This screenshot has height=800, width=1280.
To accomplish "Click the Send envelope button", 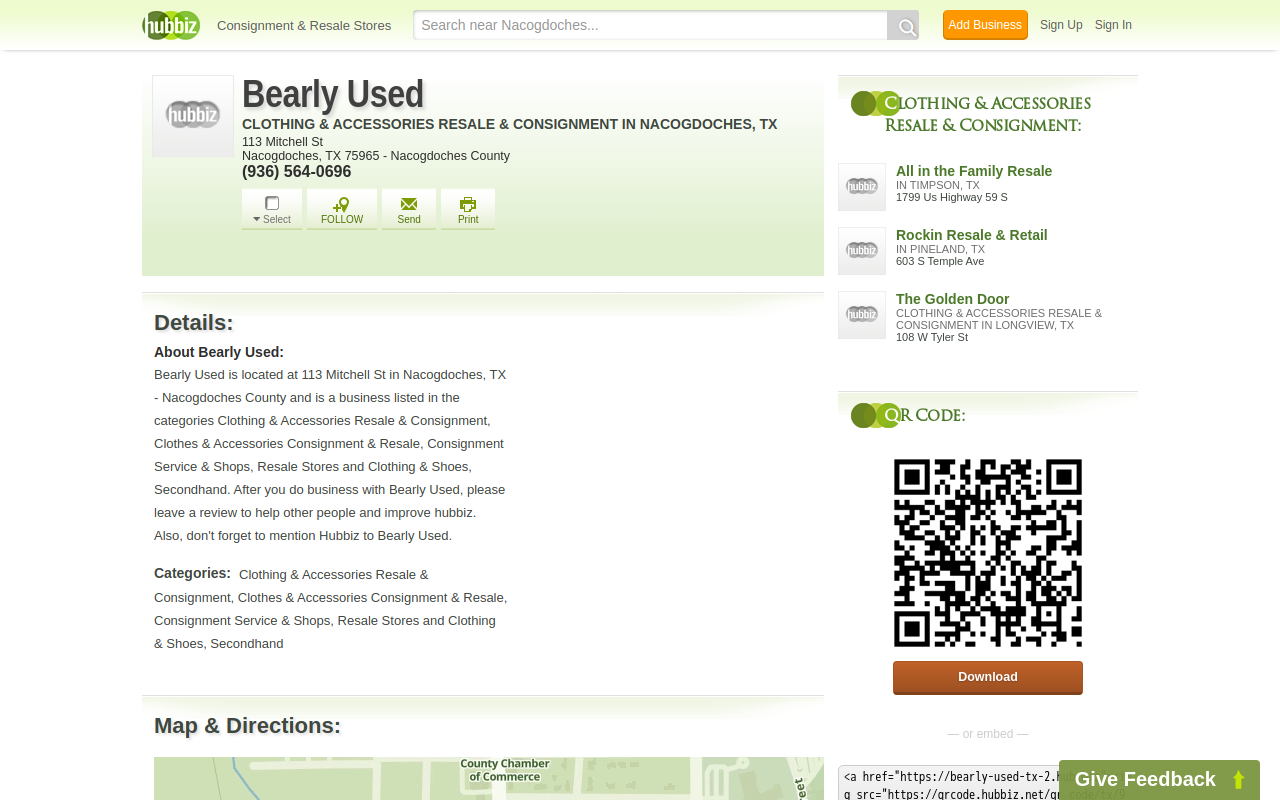I will pos(409,209).
